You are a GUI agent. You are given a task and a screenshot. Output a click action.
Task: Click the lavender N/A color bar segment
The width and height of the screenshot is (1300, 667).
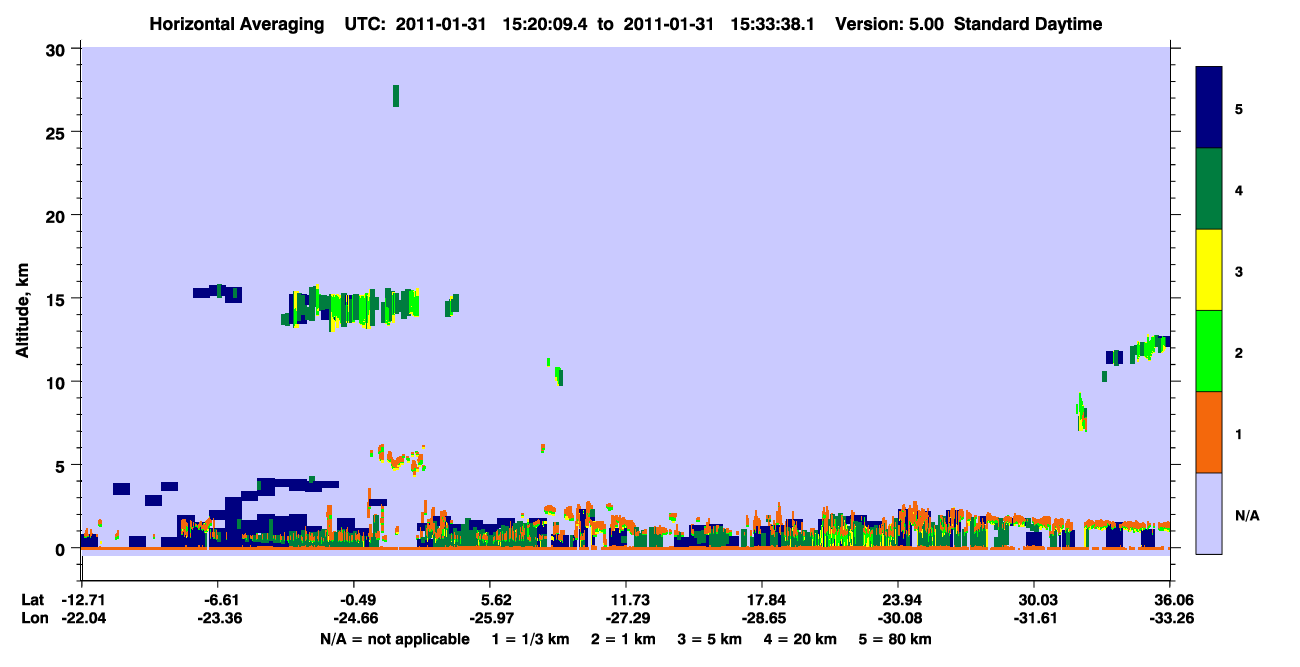coord(1209,513)
